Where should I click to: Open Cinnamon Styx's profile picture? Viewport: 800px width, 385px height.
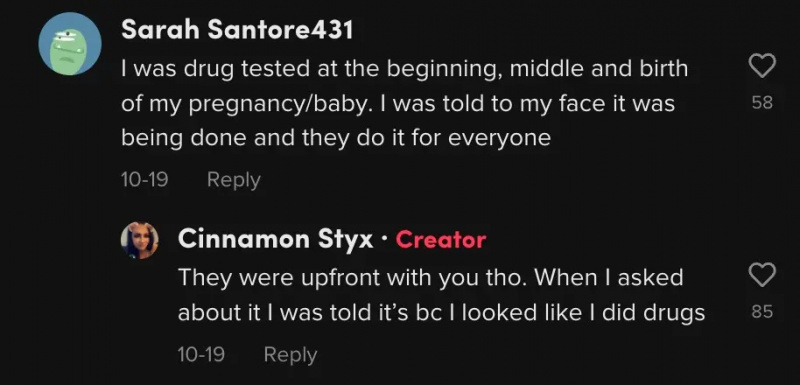click(x=140, y=241)
